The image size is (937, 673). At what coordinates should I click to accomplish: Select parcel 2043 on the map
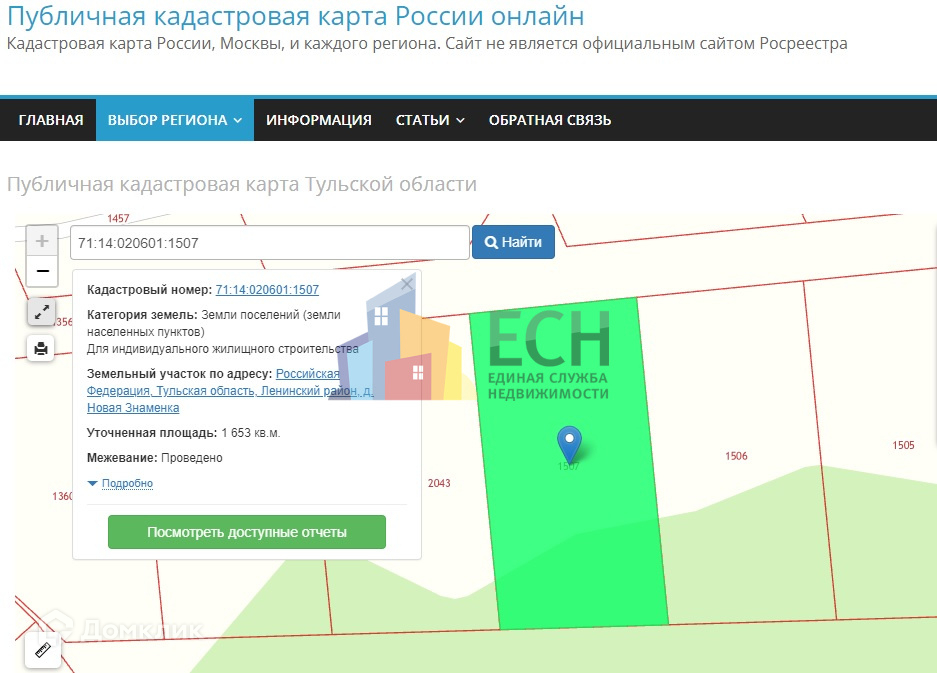click(x=439, y=483)
